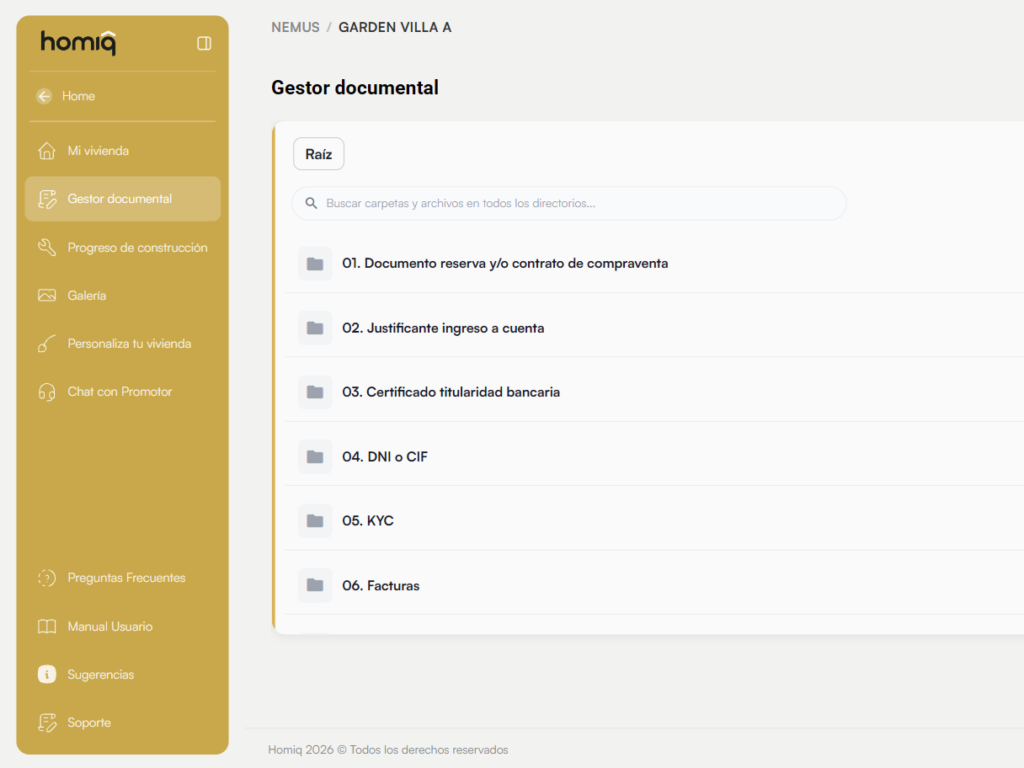Open Mi vivienda house icon
Viewport: 1024px width, 768px height.
pyautogui.click(x=46, y=151)
